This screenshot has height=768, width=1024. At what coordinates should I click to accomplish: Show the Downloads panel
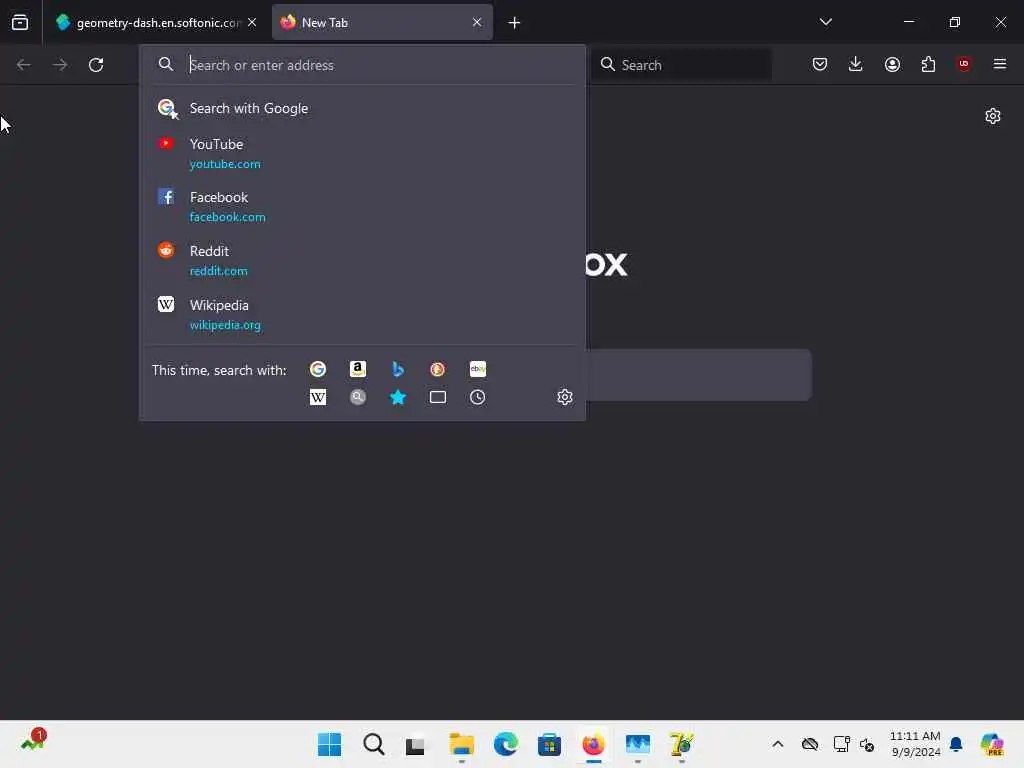[856, 64]
